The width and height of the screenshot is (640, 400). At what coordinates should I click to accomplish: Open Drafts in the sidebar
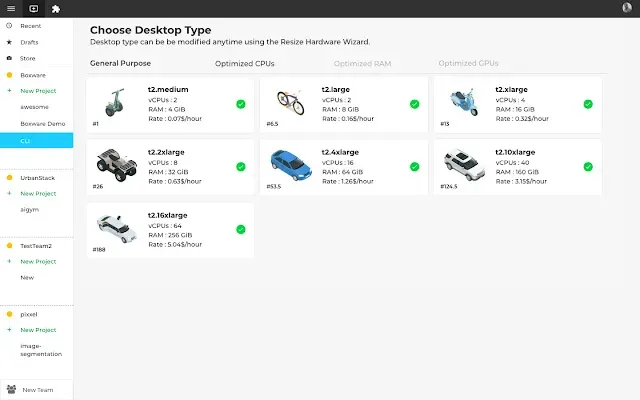(x=29, y=42)
